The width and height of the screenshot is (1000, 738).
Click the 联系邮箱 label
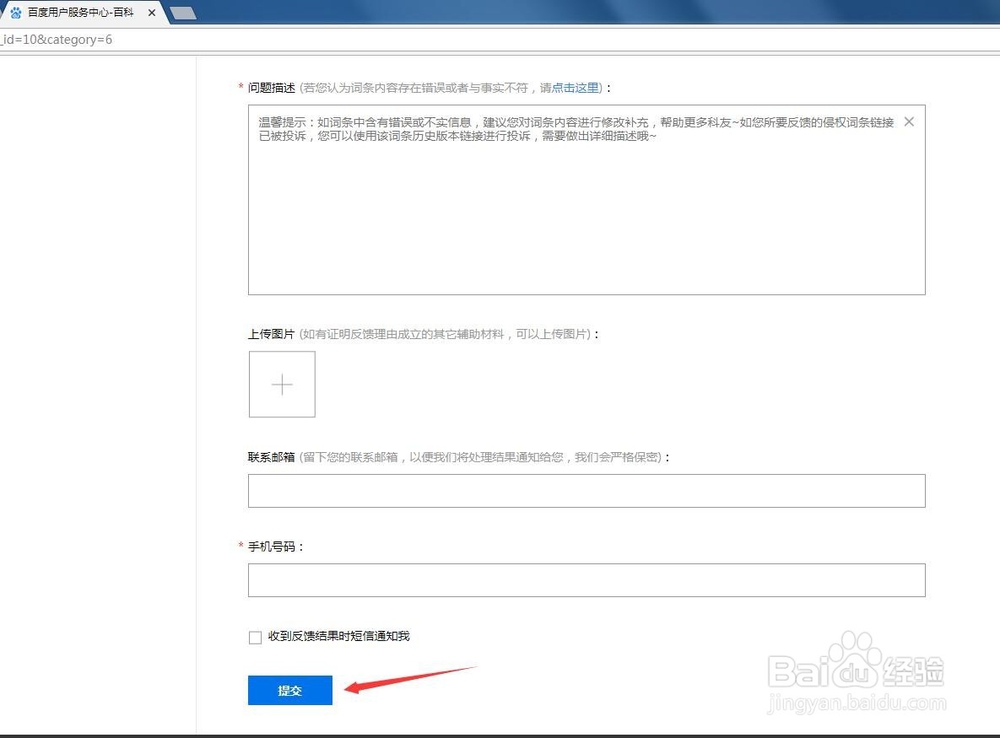point(271,457)
